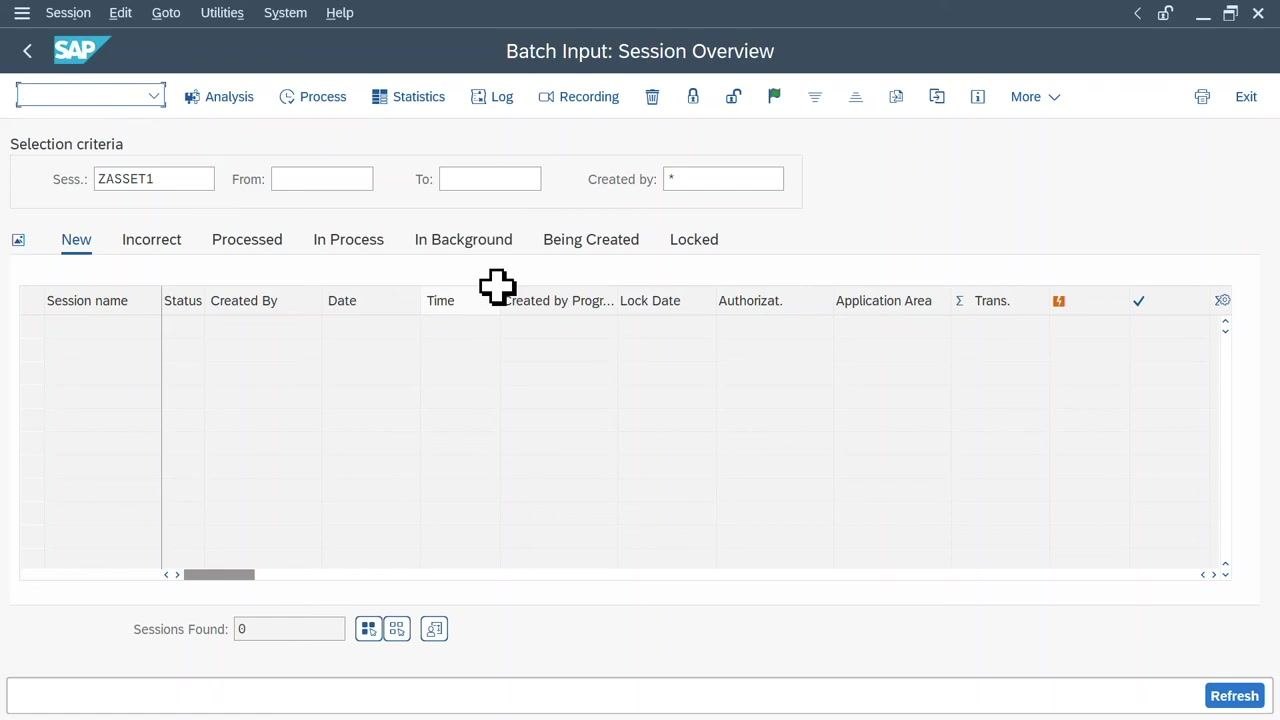Open the Utilities menu
1280x720 pixels.
point(222,13)
